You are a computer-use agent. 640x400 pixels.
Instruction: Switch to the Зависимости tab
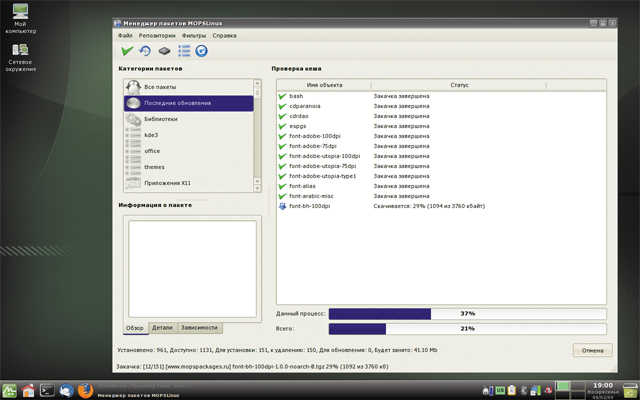200,328
